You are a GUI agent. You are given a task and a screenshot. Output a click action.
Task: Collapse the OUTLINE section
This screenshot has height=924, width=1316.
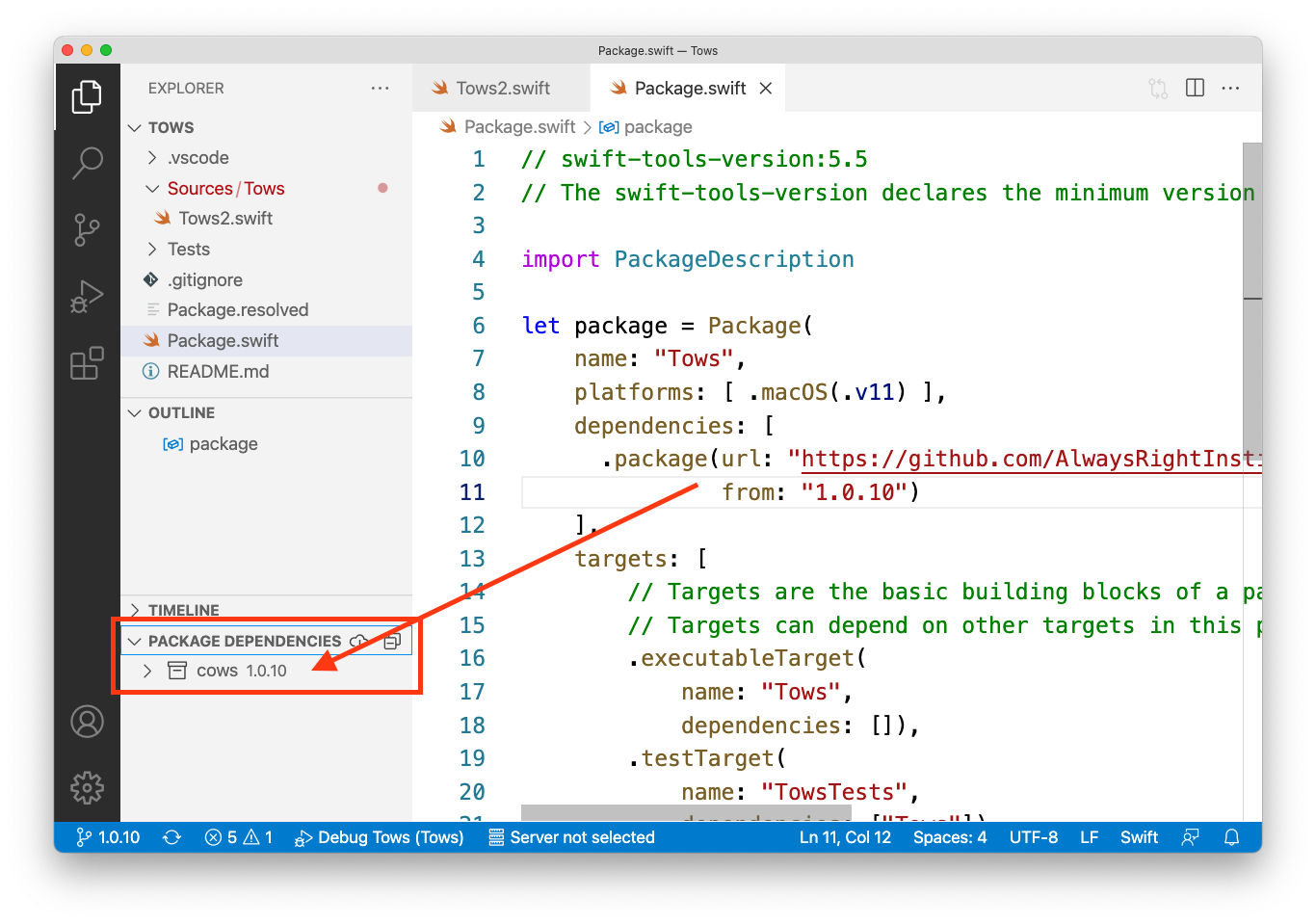tap(135, 412)
